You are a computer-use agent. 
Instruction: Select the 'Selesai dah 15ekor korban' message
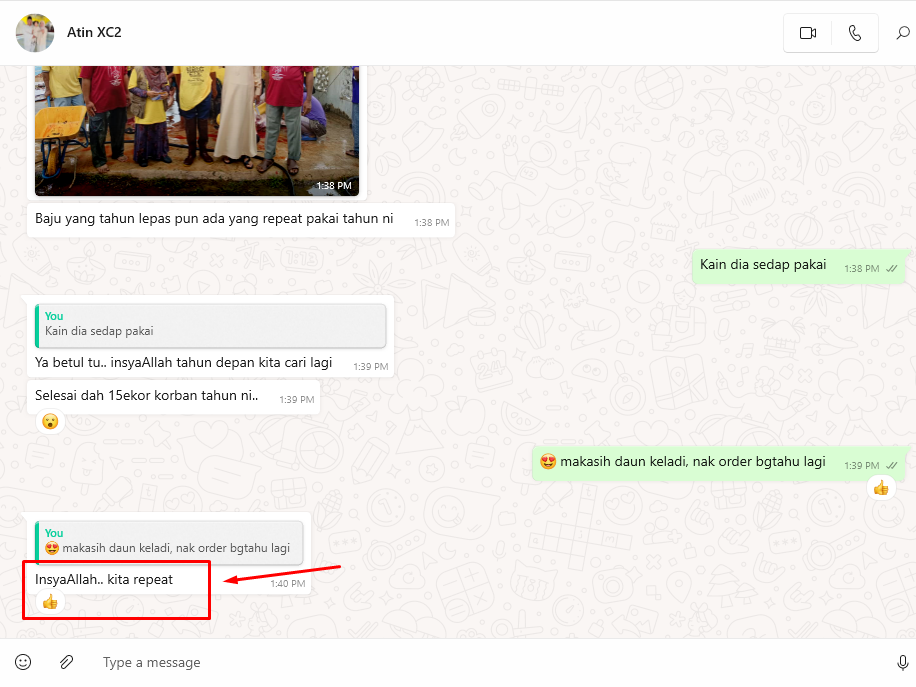pyautogui.click(x=147, y=396)
